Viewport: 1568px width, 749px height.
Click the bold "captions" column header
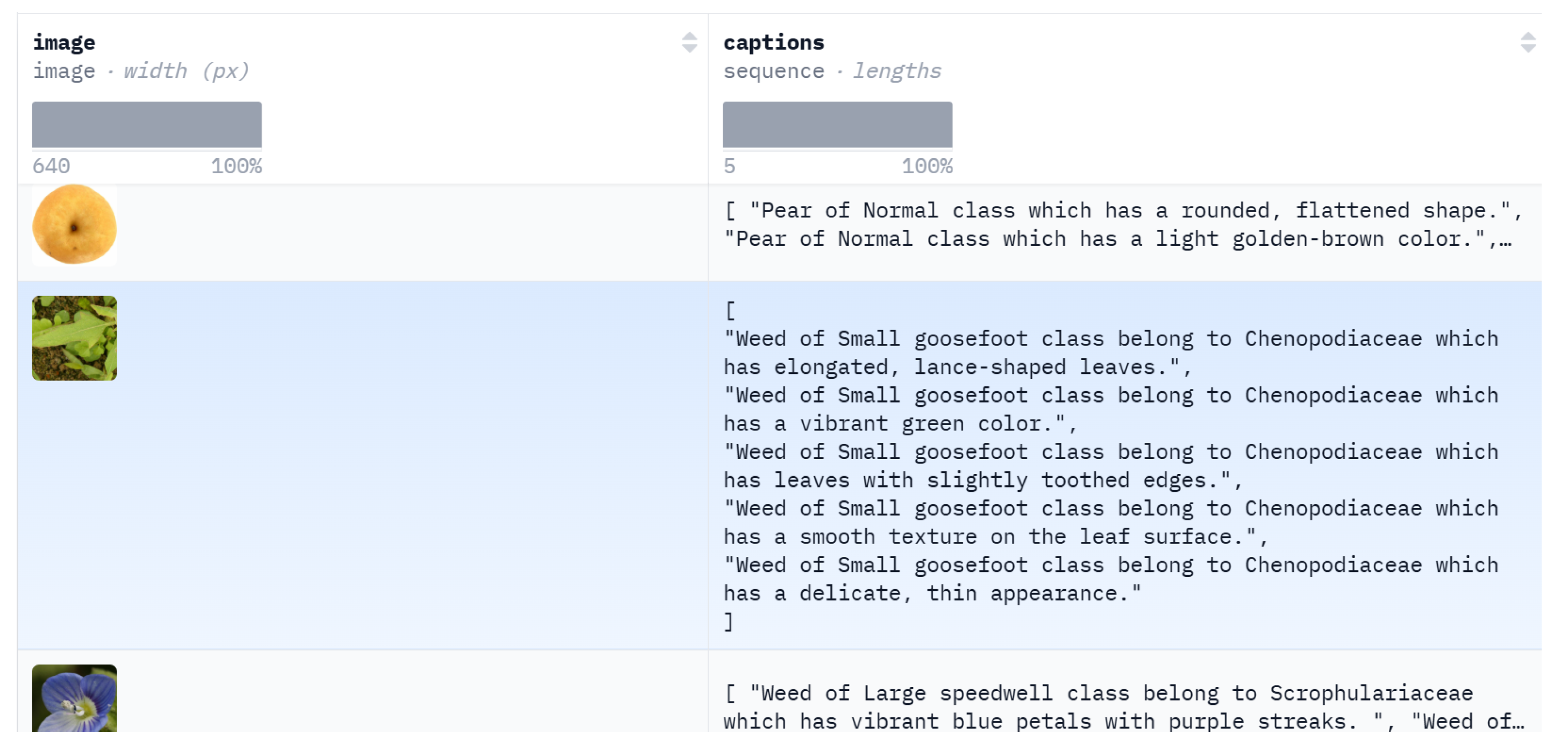773,42
